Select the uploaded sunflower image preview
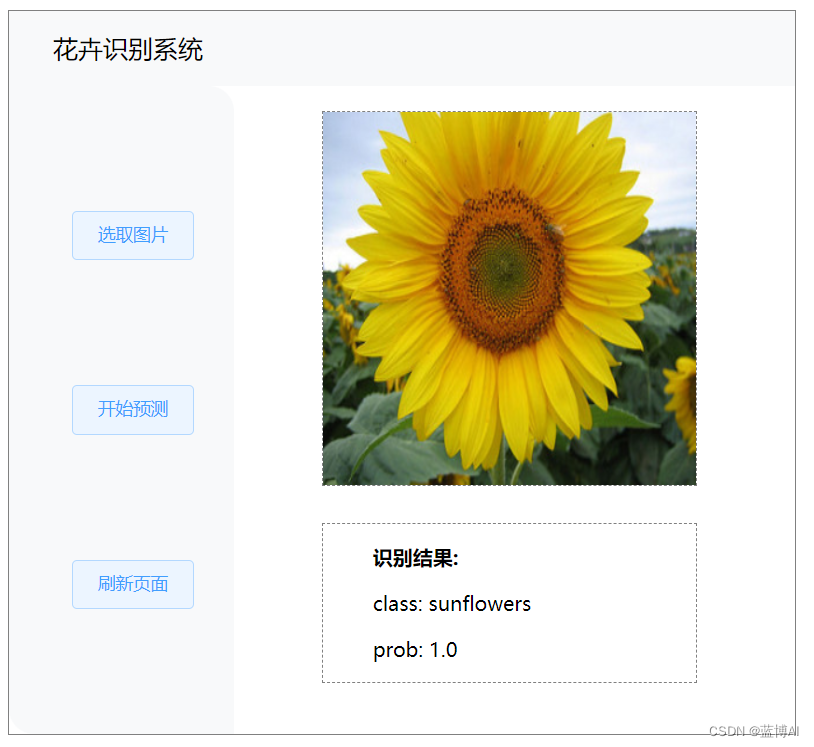The image size is (814, 747). pyautogui.click(x=509, y=298)
